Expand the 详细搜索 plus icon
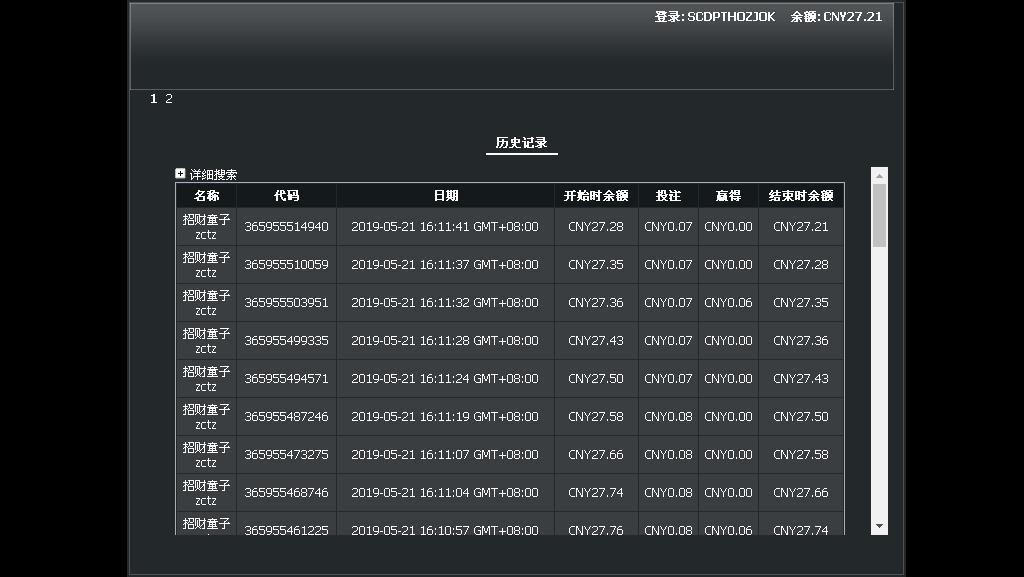Image resolution: width=1024 pixels, height=577 pixels. [x=180, y=174]
